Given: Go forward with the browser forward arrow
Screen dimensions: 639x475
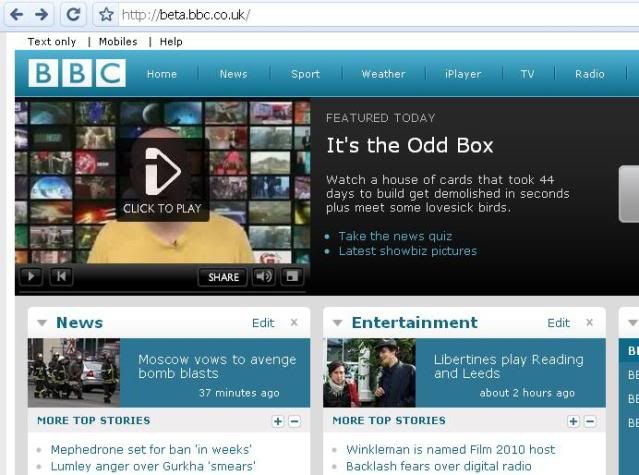Looking at the screenshot, I should pyautogui.click(x=41, y=15).
